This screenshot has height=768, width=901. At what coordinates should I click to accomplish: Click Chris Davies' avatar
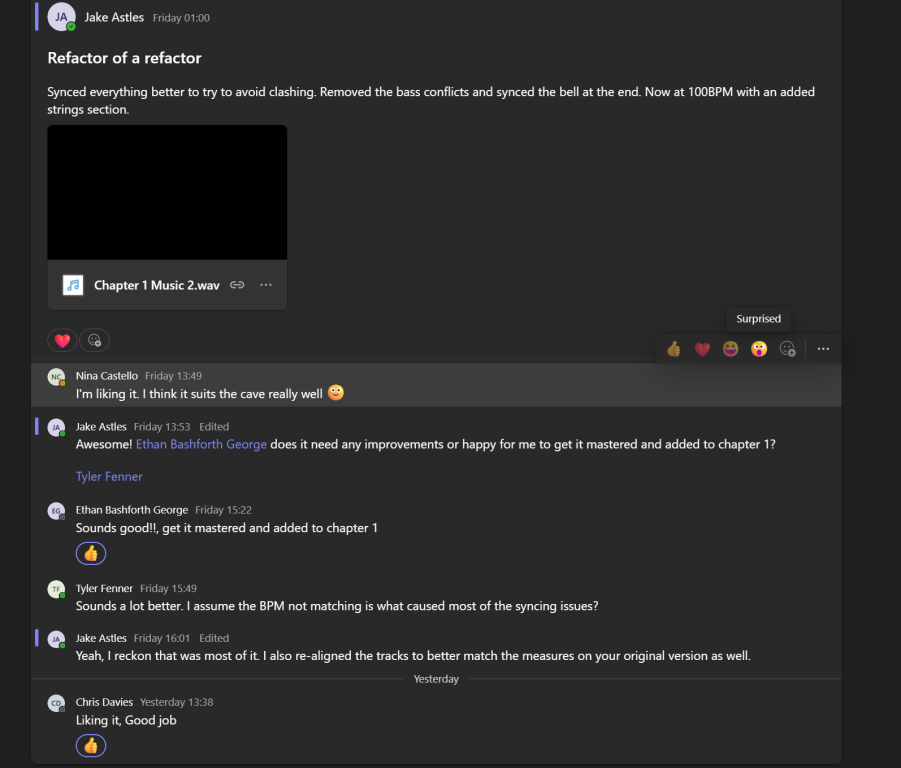56,703
